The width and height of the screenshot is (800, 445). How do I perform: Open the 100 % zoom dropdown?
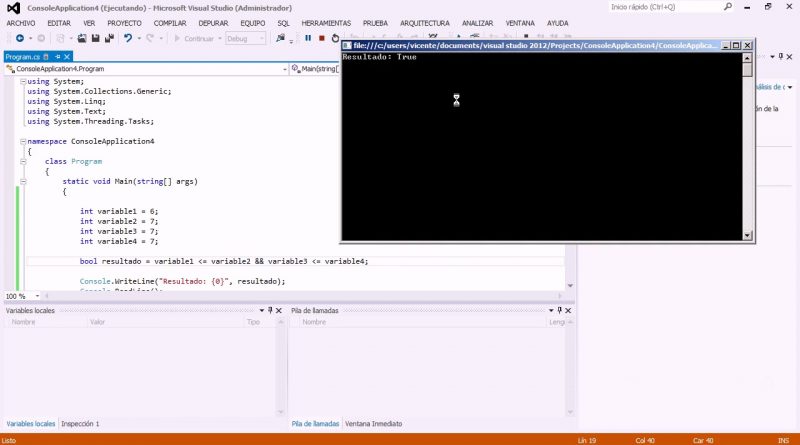pyautogui.click(x=37, y=296)
